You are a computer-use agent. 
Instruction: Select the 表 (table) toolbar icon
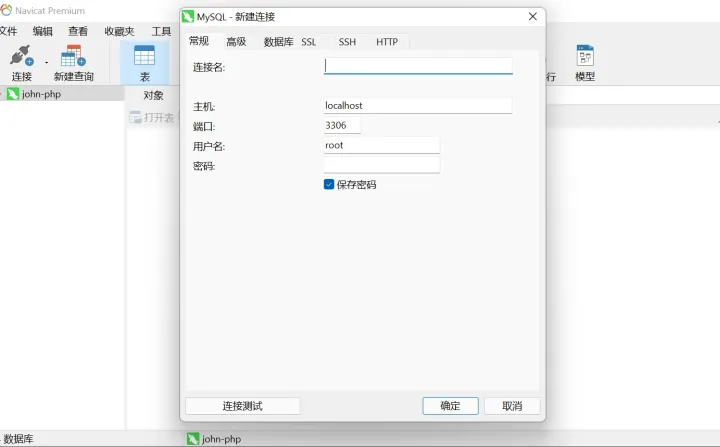point(144,56)
